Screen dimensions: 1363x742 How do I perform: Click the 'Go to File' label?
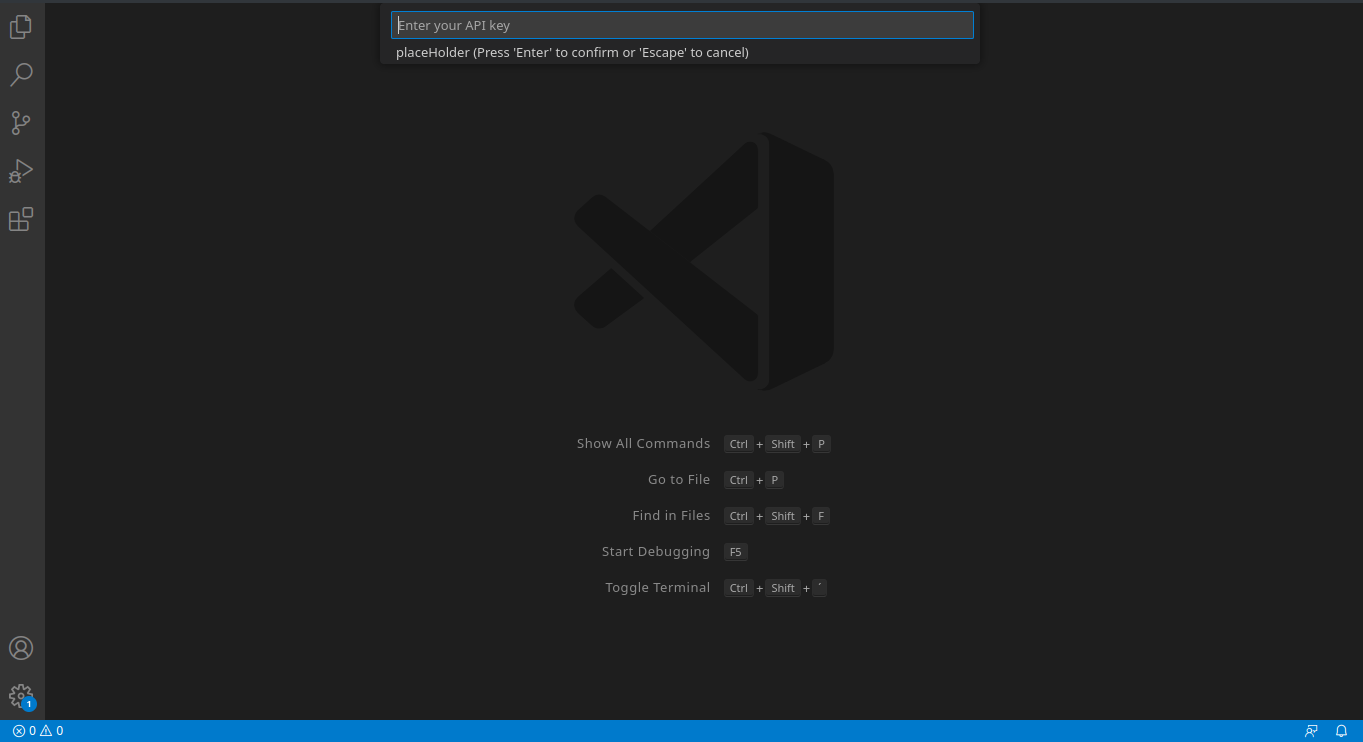(679, 479)
